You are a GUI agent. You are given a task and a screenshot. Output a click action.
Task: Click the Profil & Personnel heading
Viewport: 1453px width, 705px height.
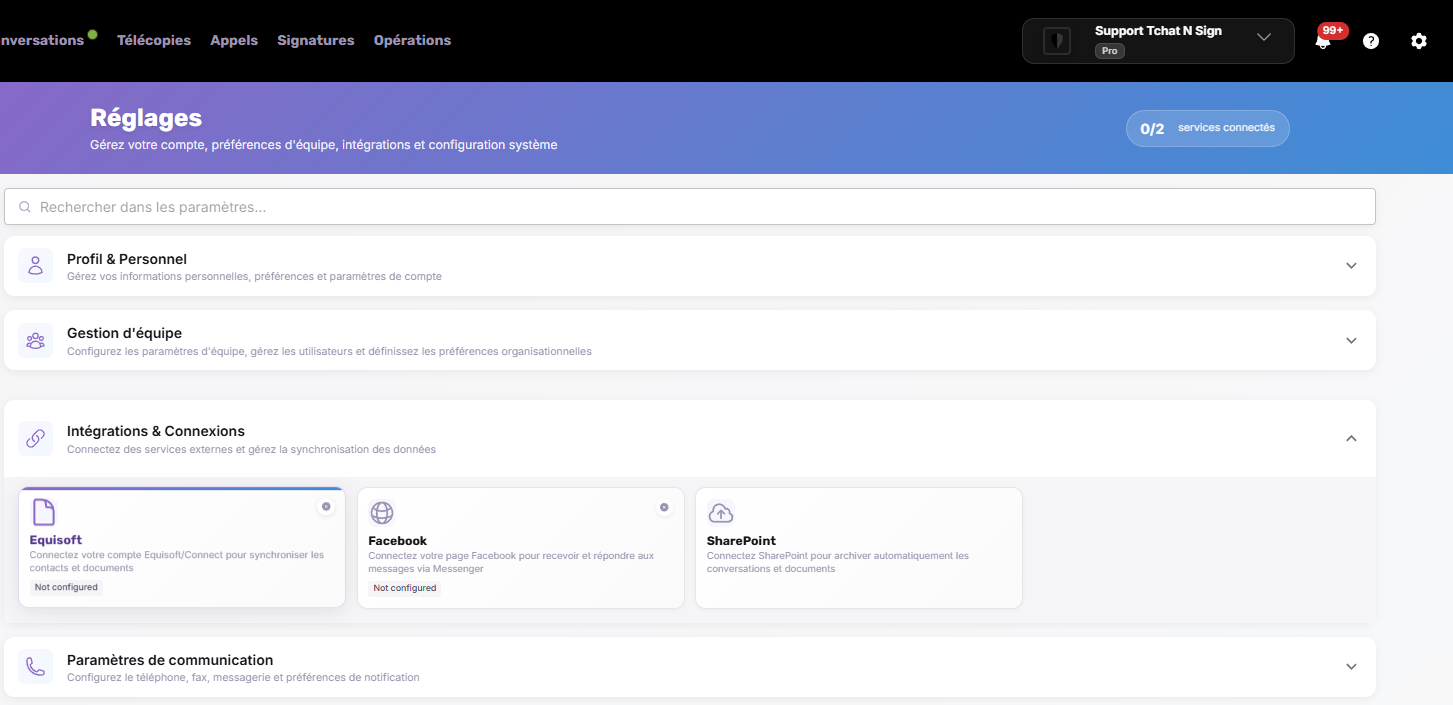click(x=127, y=259)
